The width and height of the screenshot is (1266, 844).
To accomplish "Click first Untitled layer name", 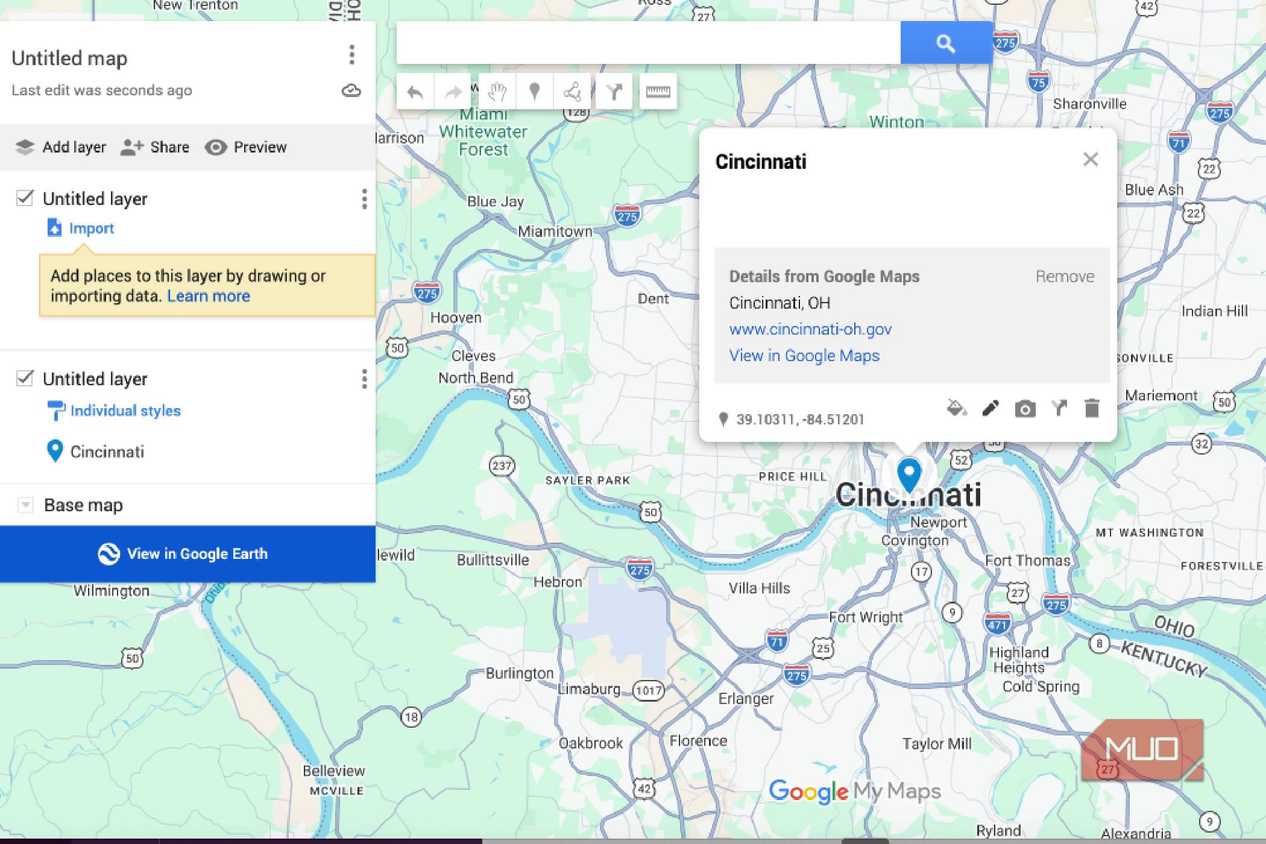I will (x=95, y=199).
